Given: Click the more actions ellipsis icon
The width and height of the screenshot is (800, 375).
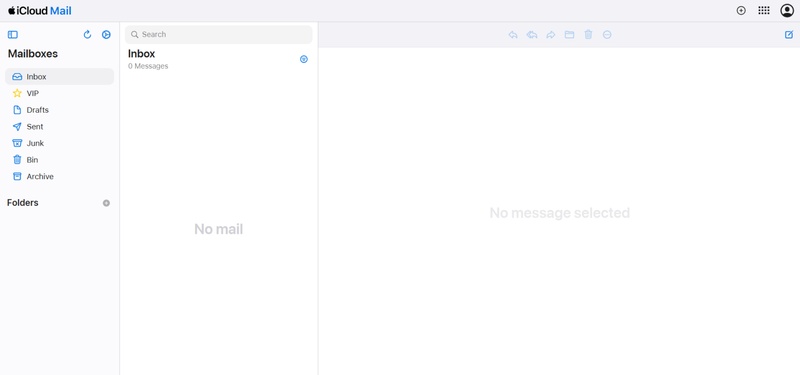Looking at the screenshot, I should (x=607, y=35).
